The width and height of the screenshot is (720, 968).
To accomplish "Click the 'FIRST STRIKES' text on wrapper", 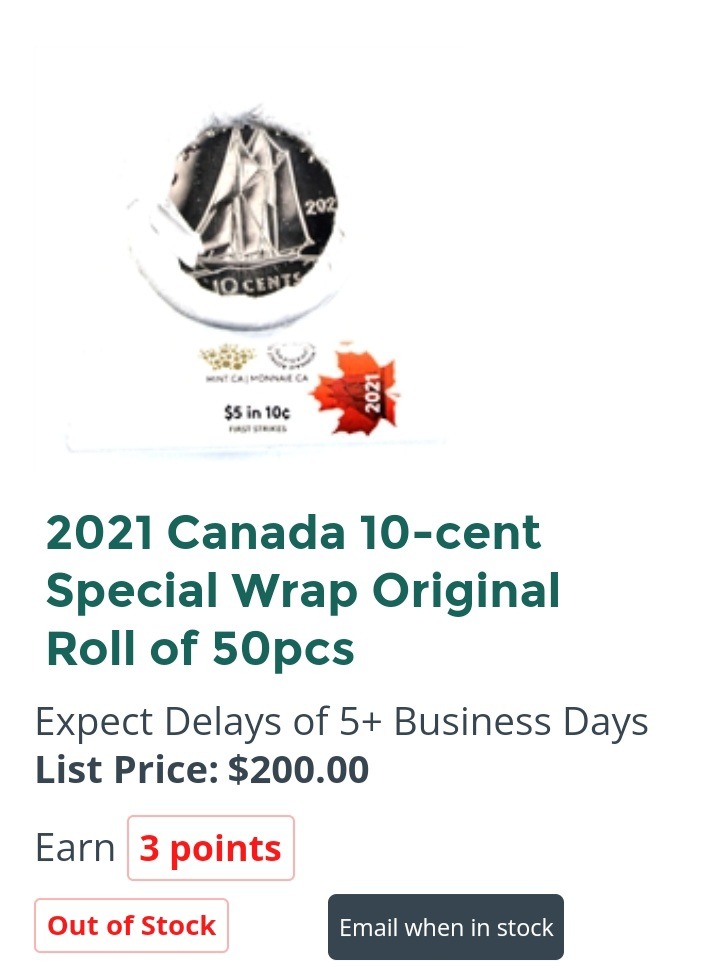I will click(x=257, y=428).
